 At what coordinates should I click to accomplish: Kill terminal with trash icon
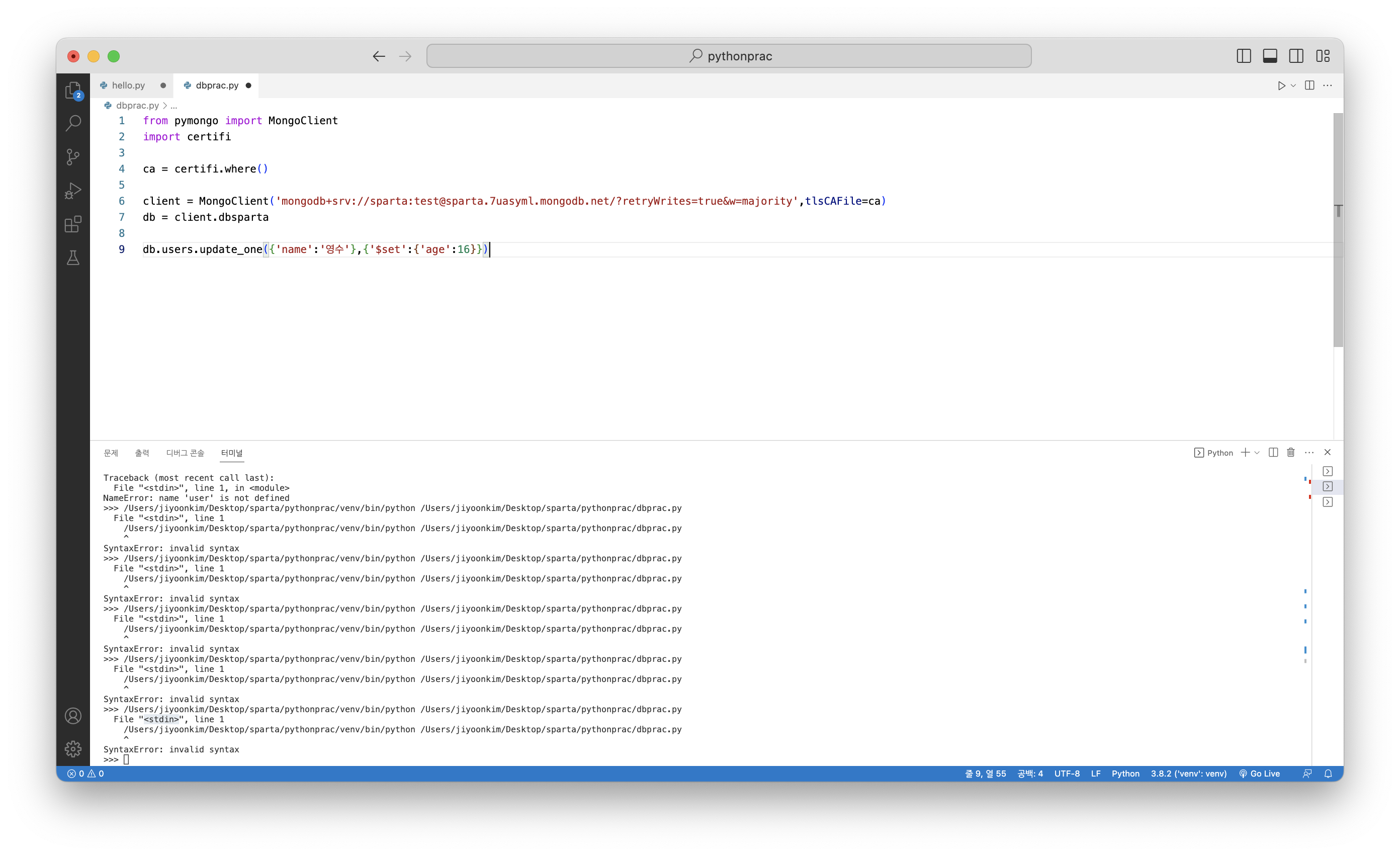coord(1291,453)
